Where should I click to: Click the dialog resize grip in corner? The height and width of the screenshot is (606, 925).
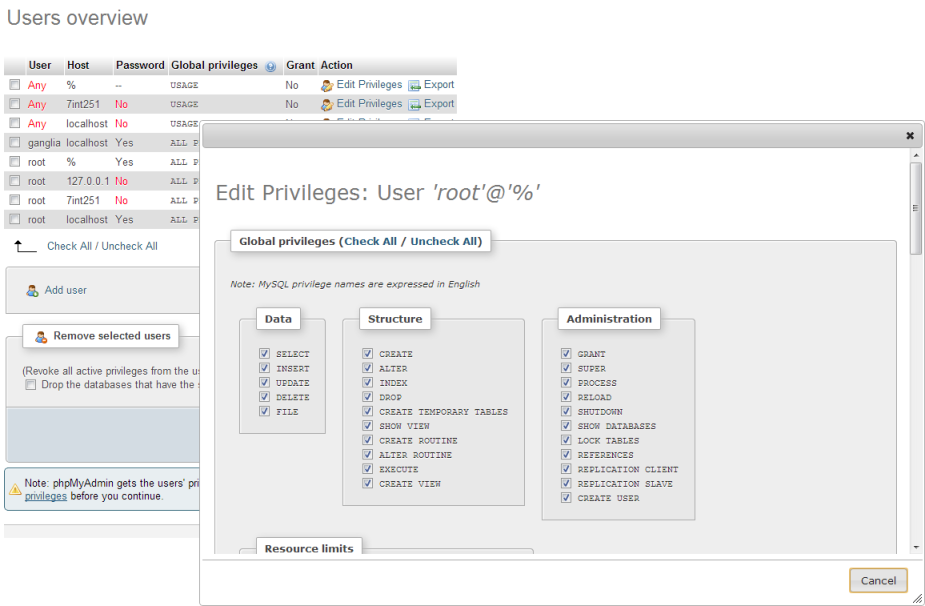pyautogui.click(x=917, y=598)
